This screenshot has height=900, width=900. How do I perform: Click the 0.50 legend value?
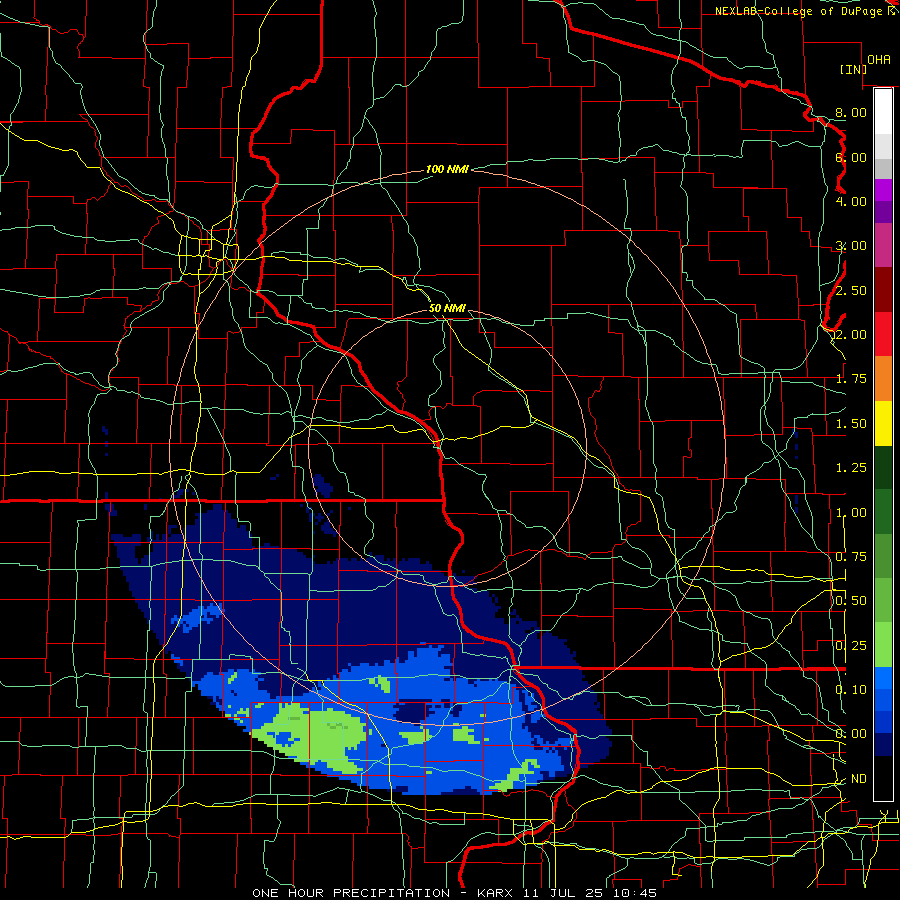851,601
